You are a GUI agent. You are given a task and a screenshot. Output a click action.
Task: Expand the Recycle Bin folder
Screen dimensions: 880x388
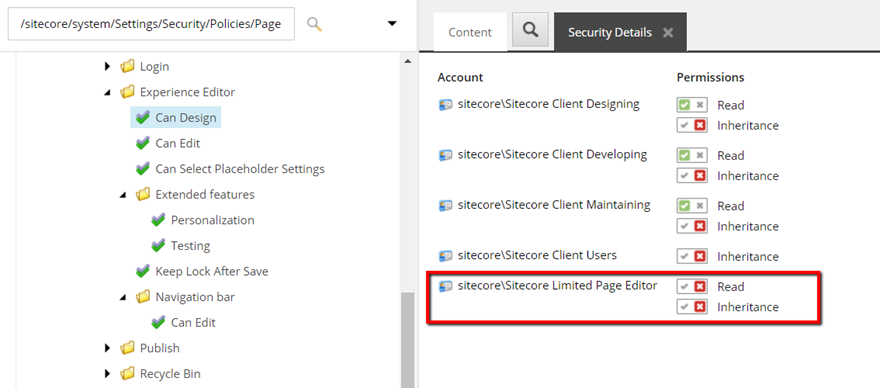tap(108, 374)
